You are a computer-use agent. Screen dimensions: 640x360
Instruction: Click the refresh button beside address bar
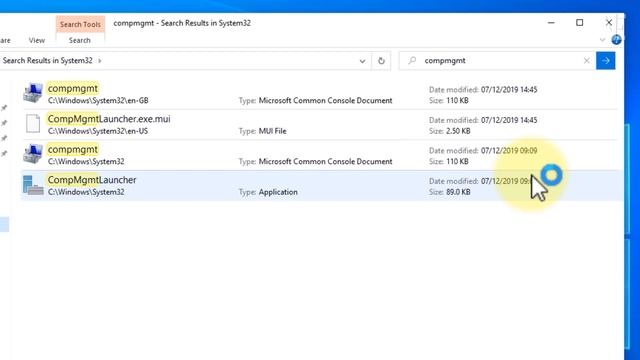pyautogui.click(x=381, y=61)
